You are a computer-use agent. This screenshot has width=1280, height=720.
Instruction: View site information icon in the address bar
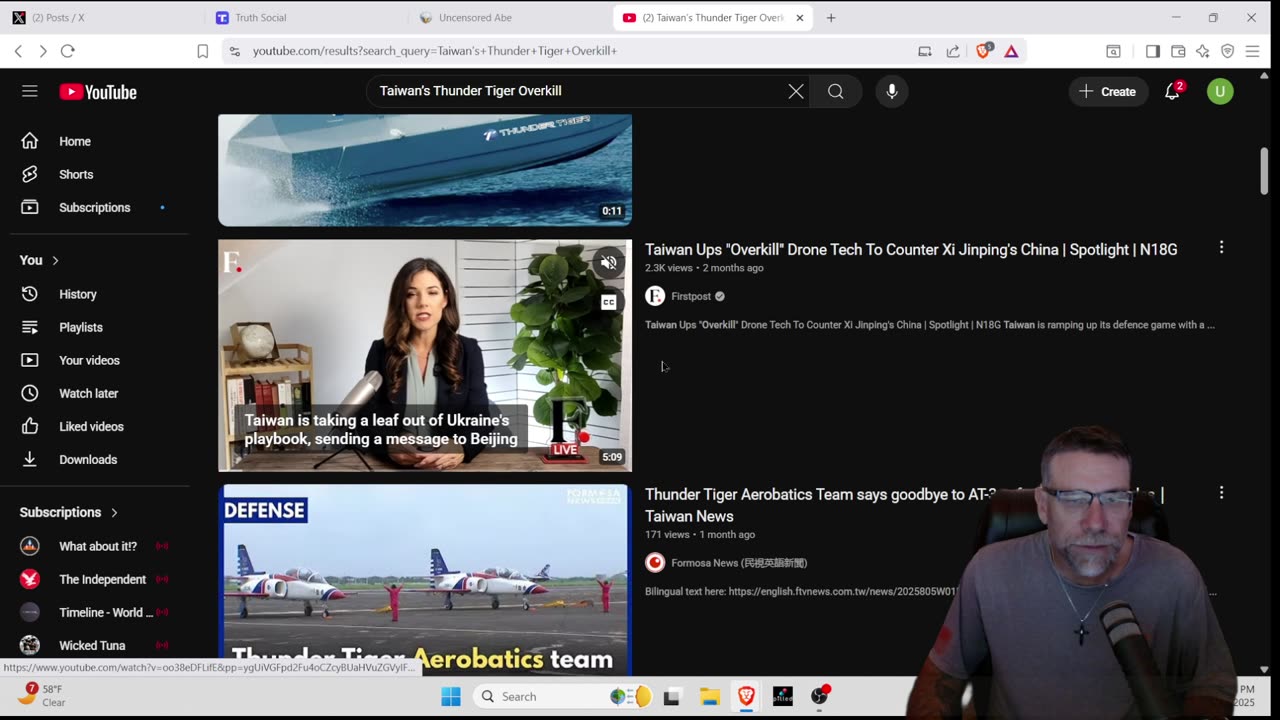pyautogui.click(x=235, y=51)
